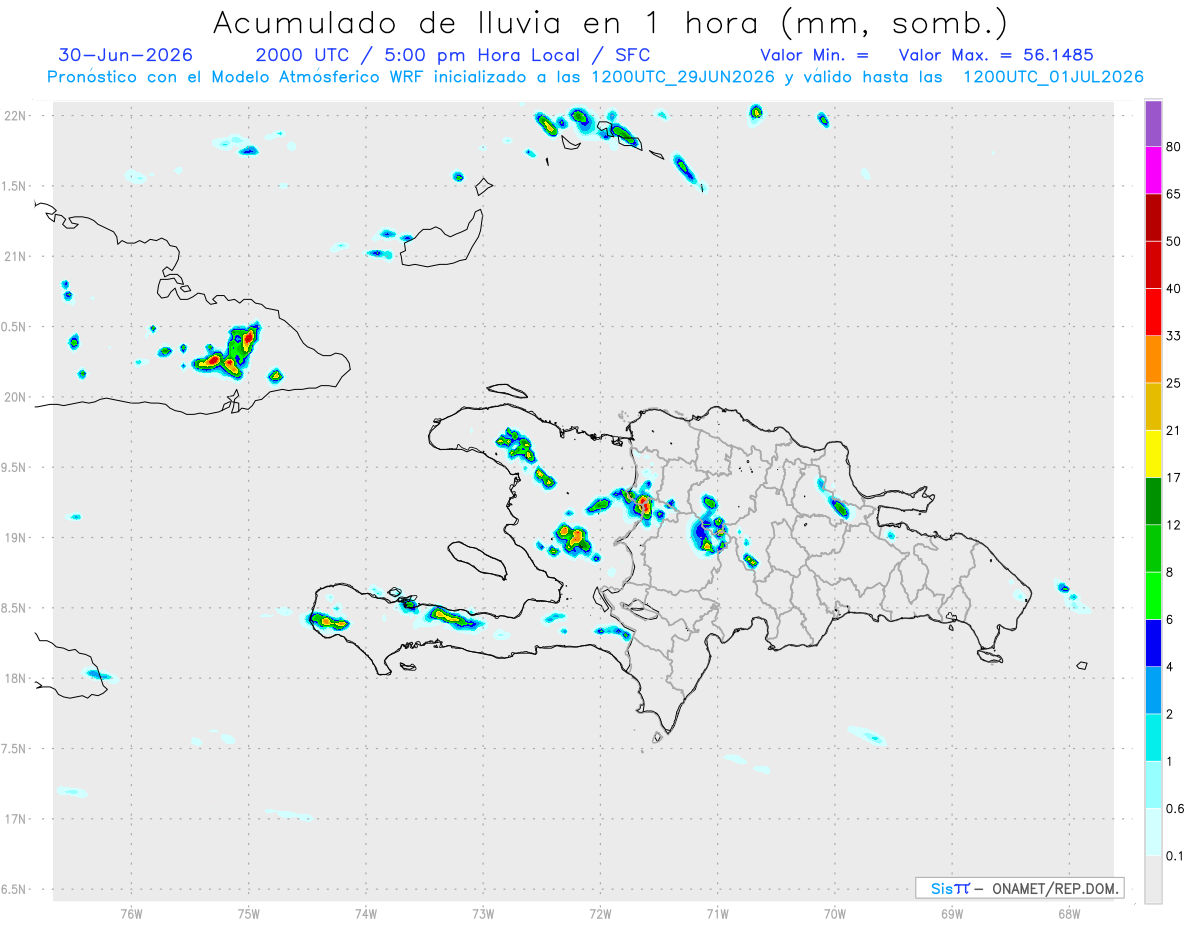
Task: Click the '76W' longitude label
Action: click(131, 913)
